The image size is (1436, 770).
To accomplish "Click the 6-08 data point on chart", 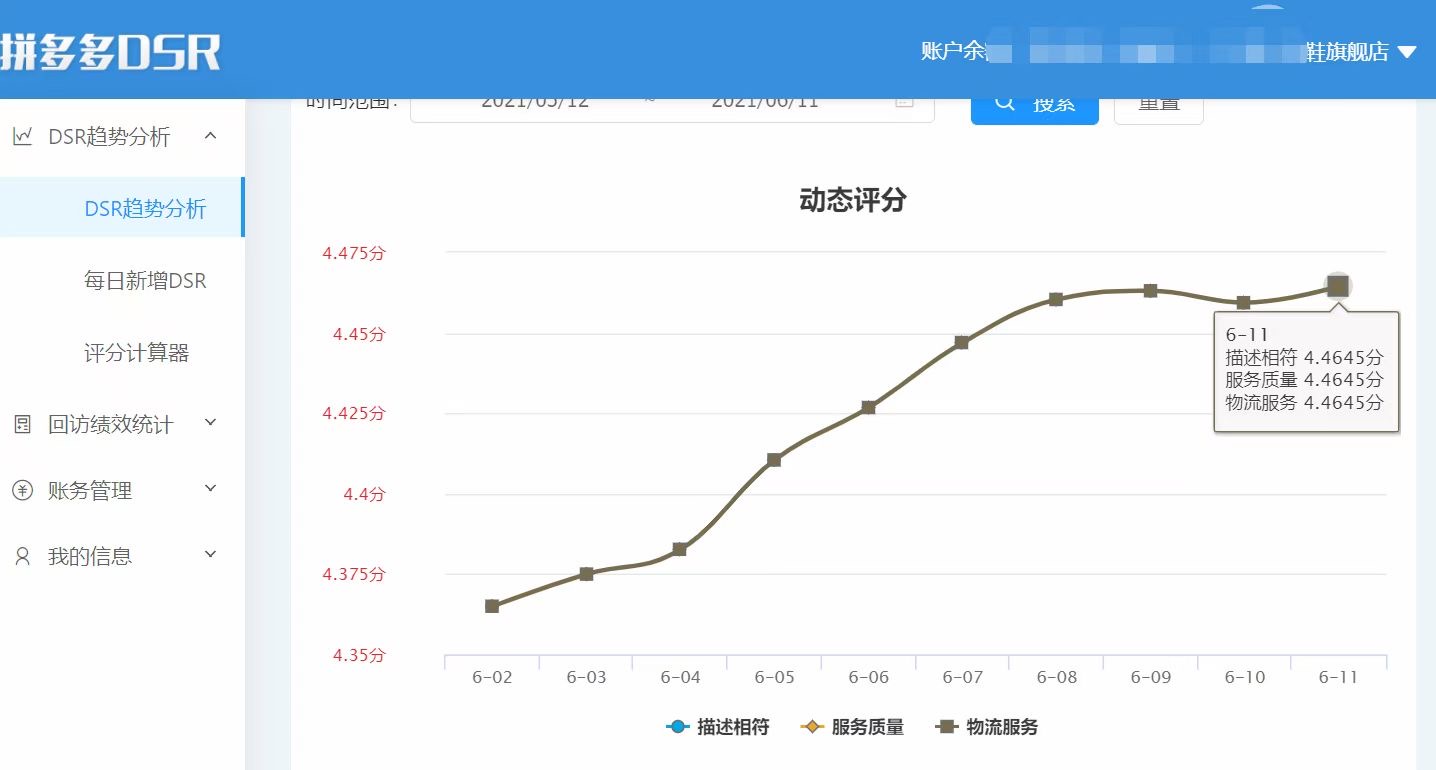I will click(x=1056, y=299).
